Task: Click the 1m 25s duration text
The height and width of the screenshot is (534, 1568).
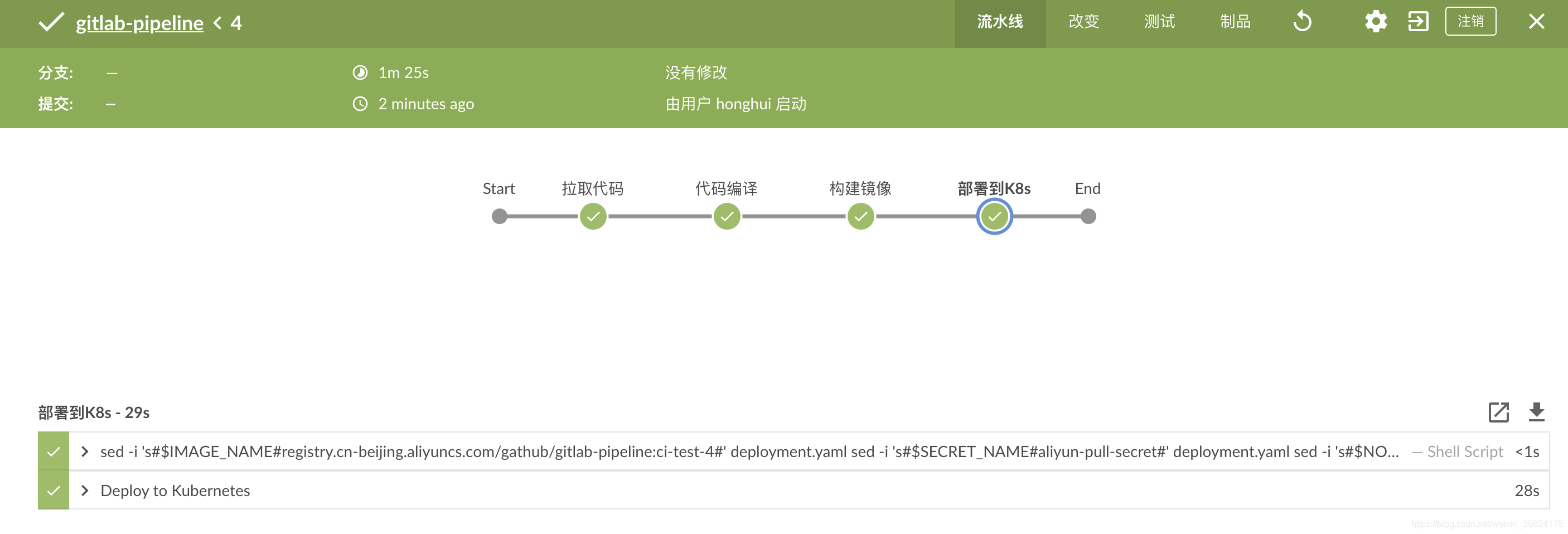Action: coord(404,73)
